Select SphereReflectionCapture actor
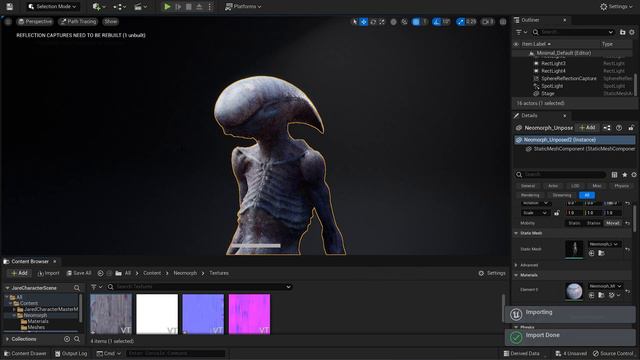Screen dimensions: 640x360 coord(569,78)
